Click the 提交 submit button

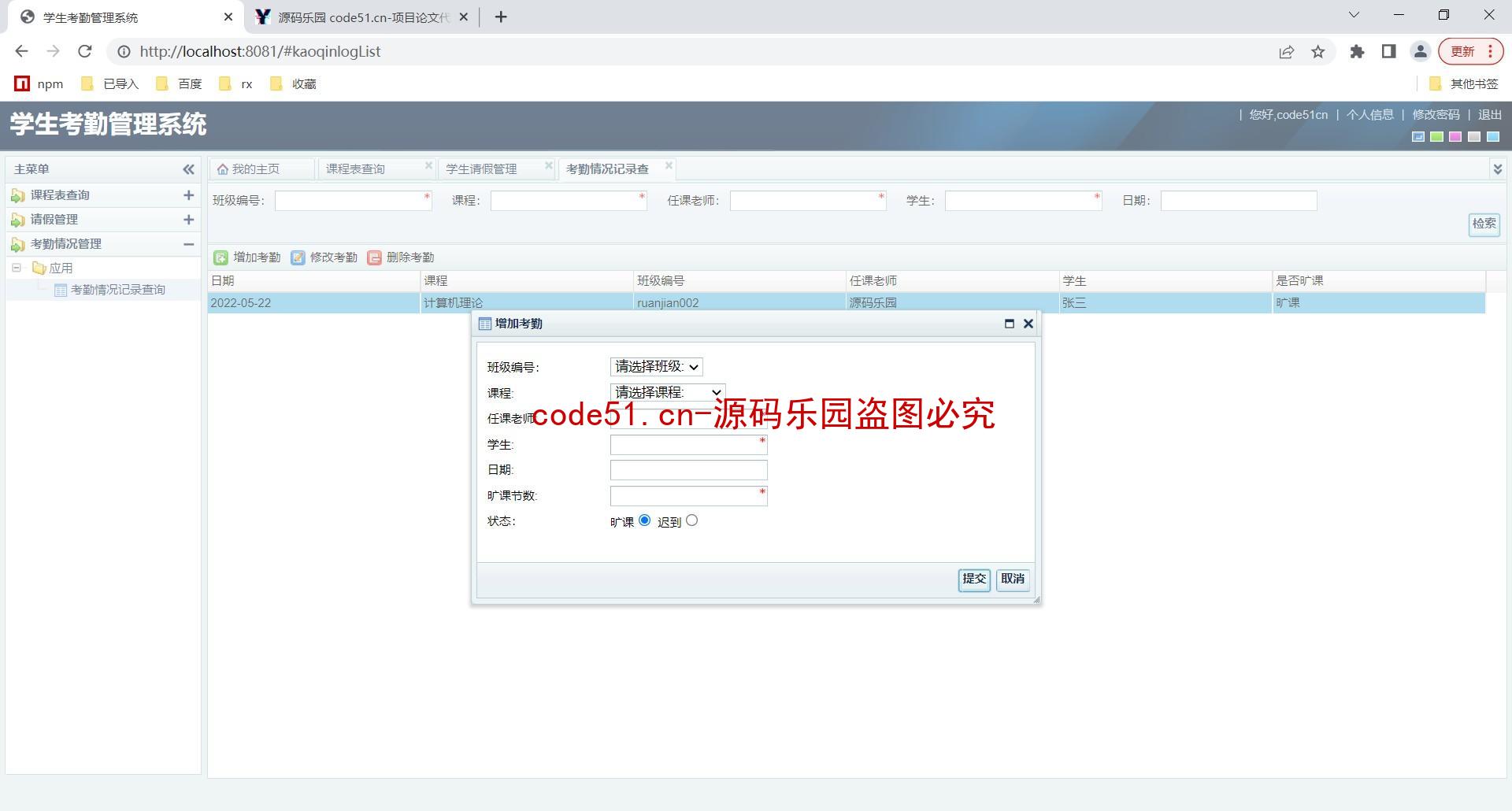coord(974,580)
